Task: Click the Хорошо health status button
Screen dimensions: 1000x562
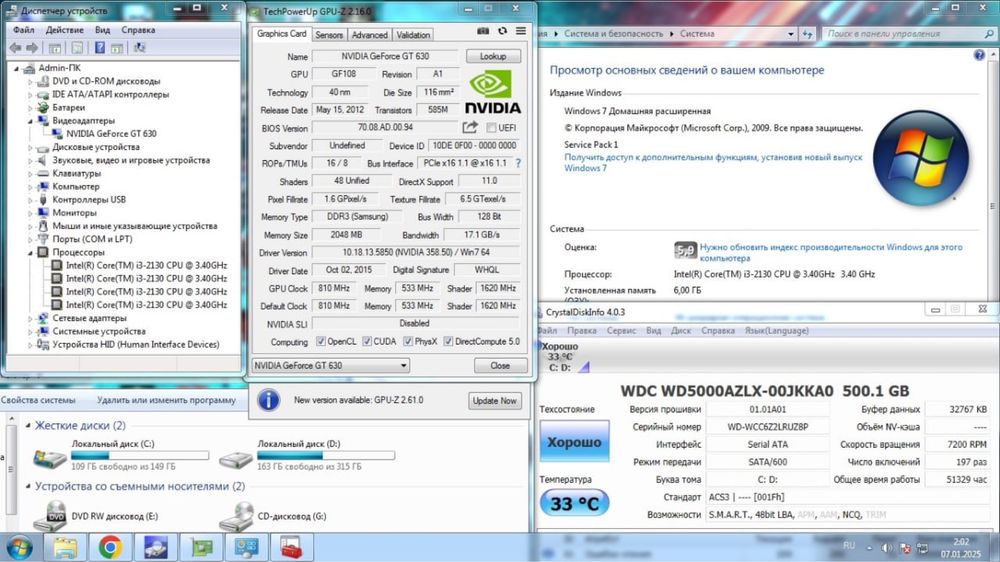Action: coord(574,441)
